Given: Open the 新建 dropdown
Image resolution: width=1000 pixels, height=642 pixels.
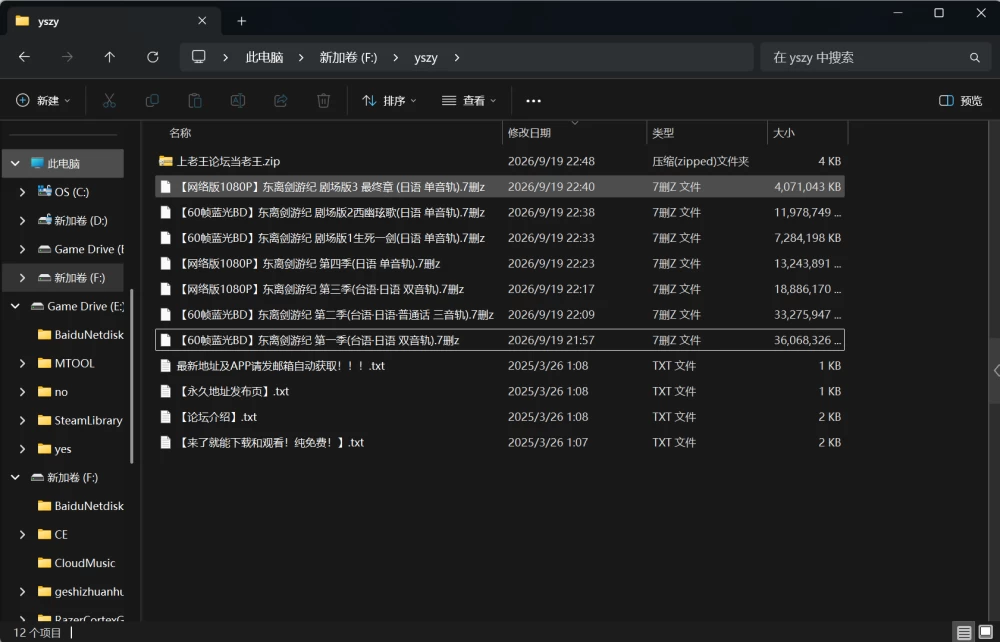Looking at the screenshot, I should (43, 101).
